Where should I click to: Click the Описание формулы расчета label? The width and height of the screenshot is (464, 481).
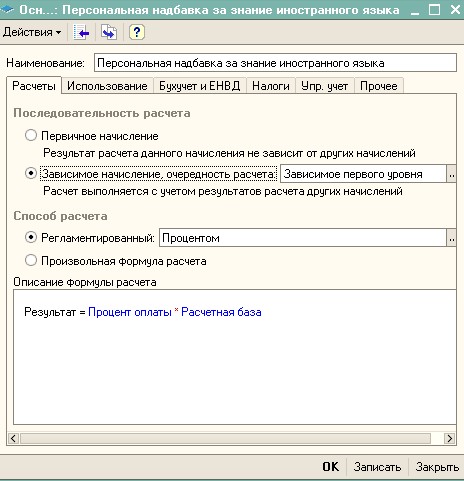point(85,282)
